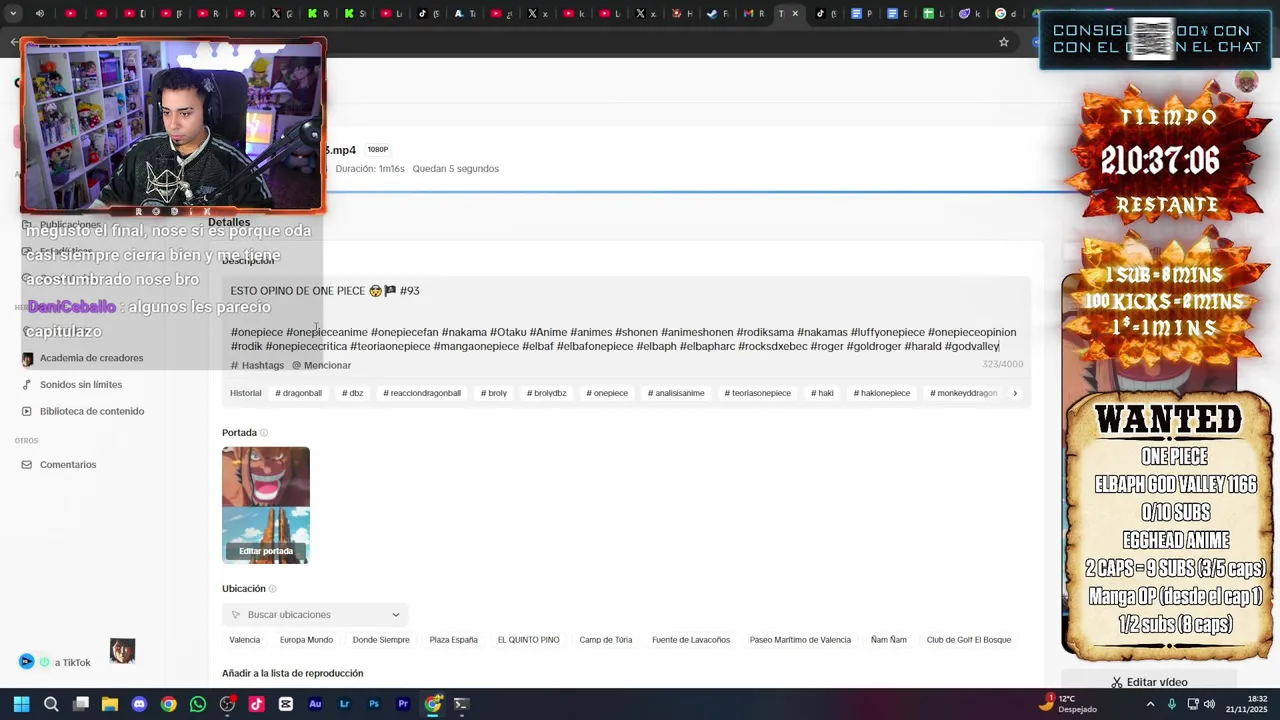Add the # dragonball hashtag suggestion
The image size is (1280, 720).
[298, 393]
